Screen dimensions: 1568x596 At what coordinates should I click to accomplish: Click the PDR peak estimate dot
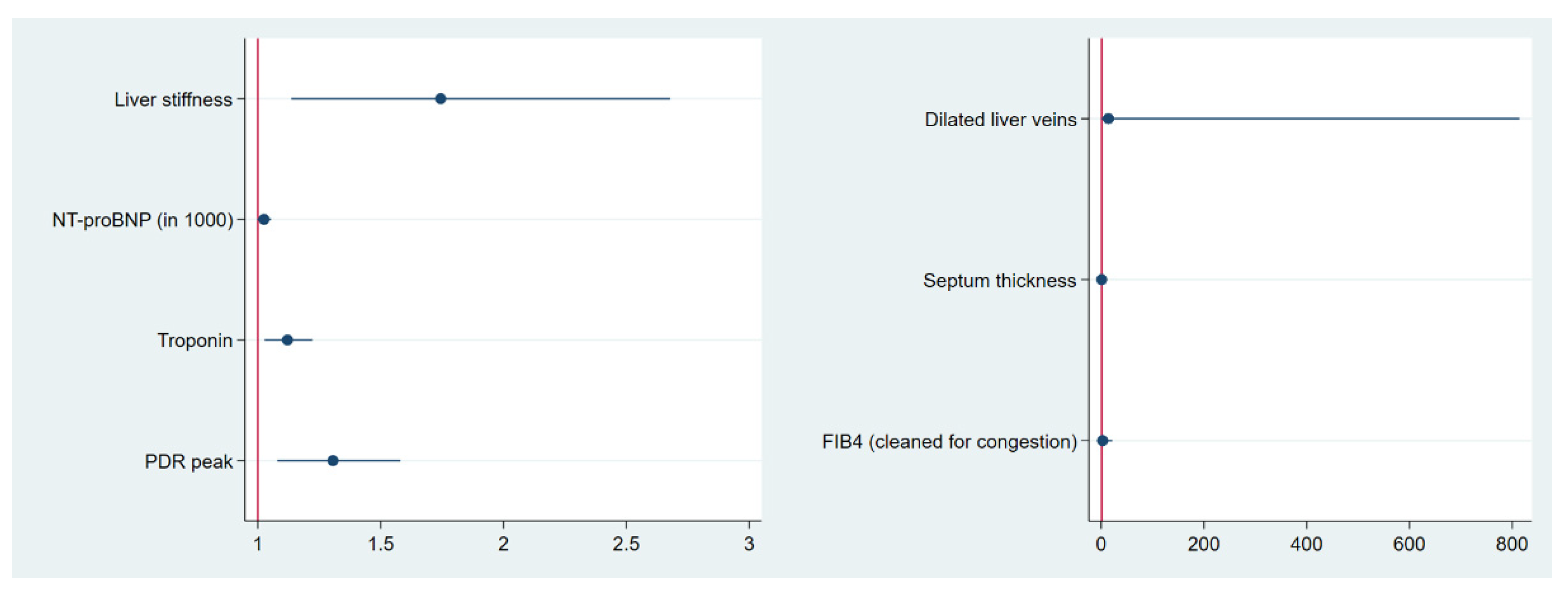coord(332,460)
